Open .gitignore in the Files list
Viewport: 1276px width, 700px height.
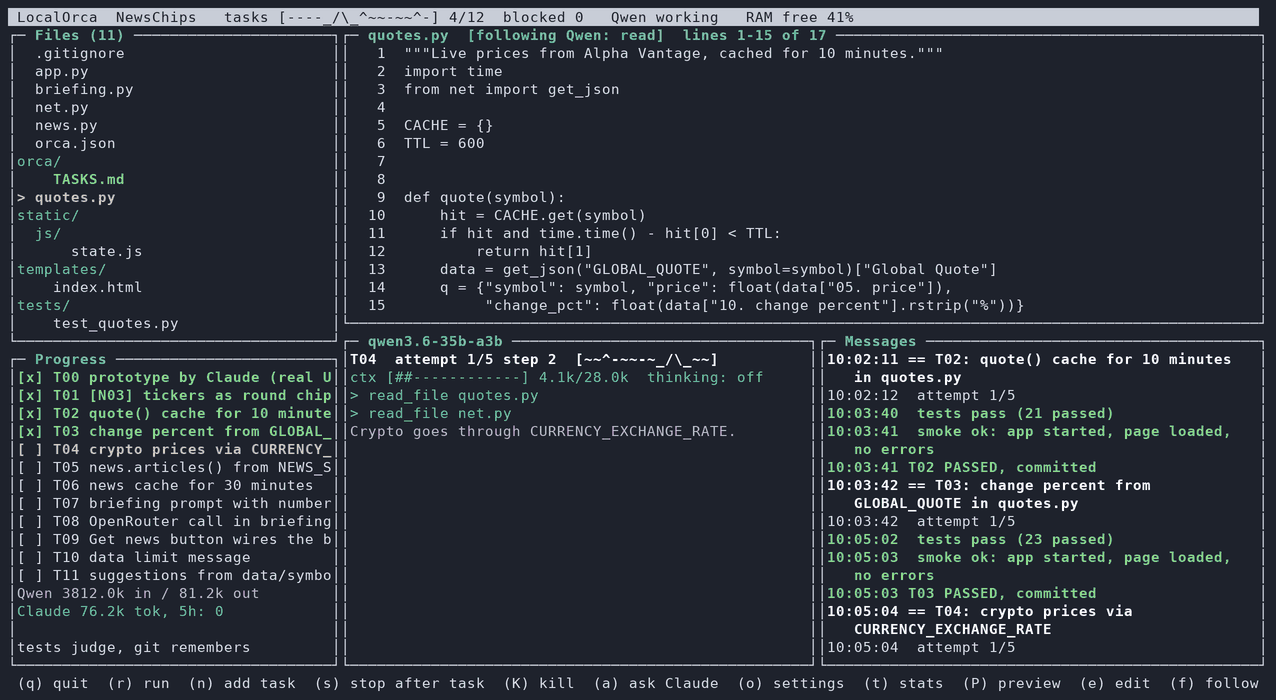(x=79, y=53)
